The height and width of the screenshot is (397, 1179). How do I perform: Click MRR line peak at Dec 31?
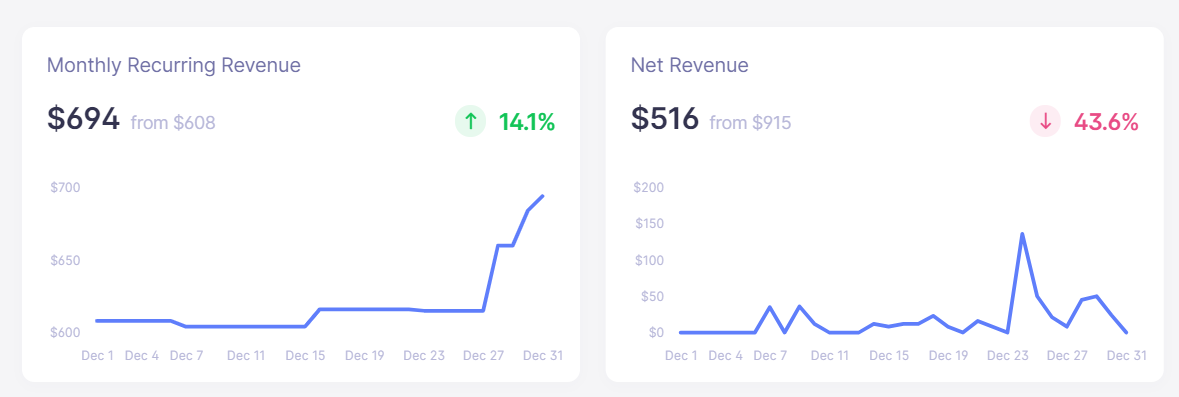[x=543, y=195]
